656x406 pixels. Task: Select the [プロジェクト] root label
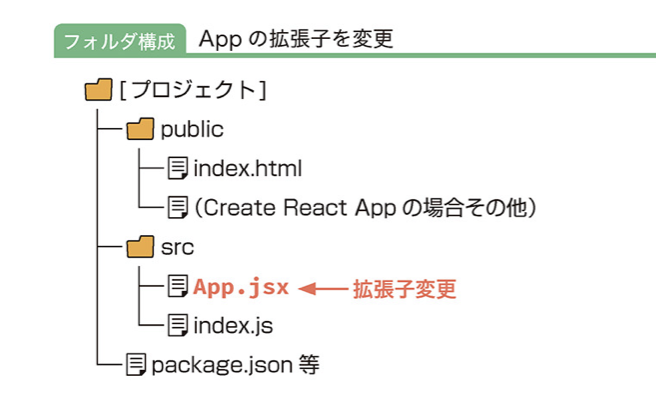point(193,90)
